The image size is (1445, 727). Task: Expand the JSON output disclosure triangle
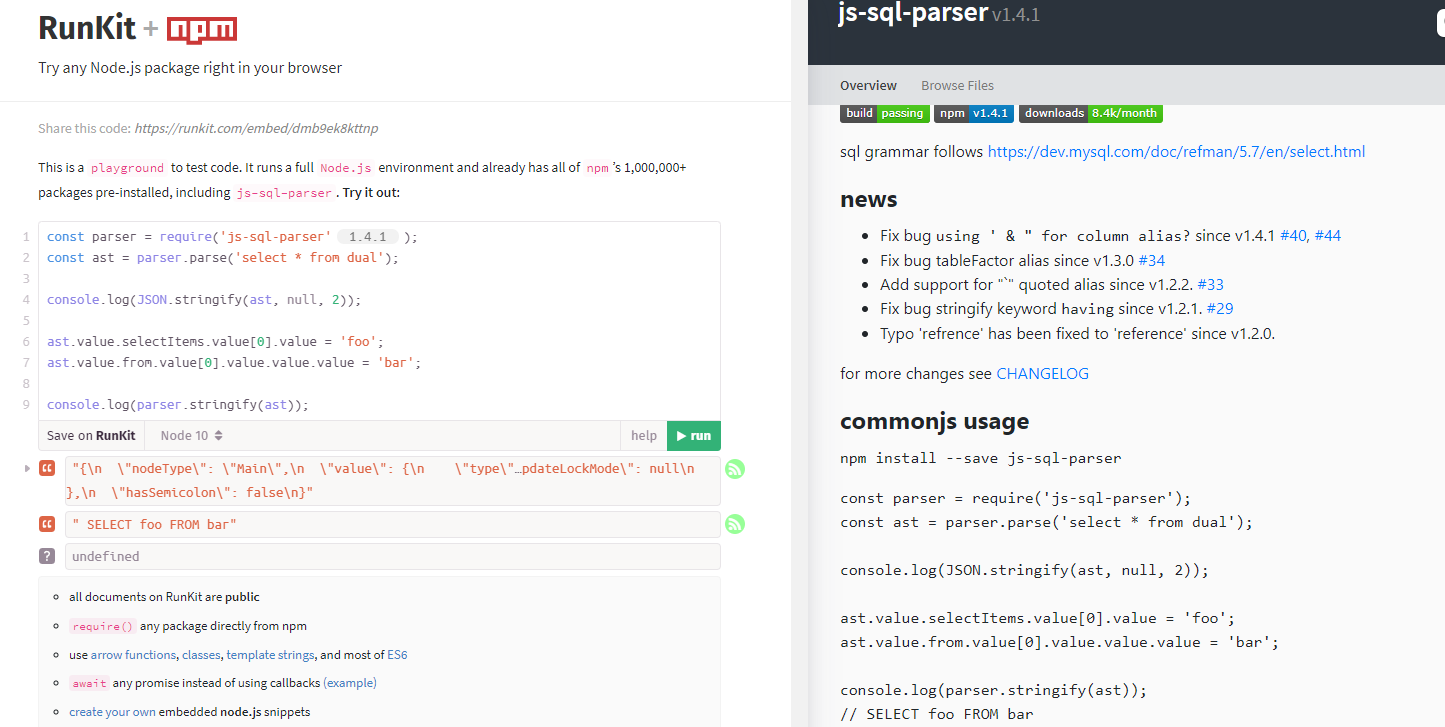(x=27, y=468)
